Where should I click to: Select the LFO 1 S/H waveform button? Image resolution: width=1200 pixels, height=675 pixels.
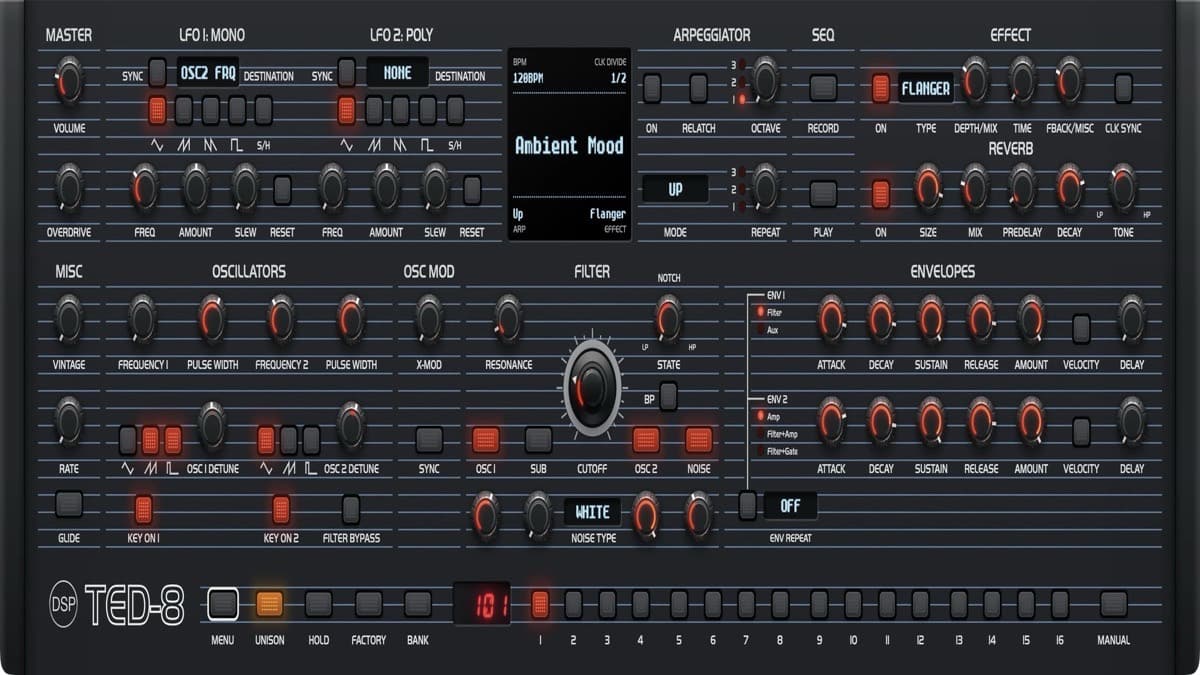(264, 110)
